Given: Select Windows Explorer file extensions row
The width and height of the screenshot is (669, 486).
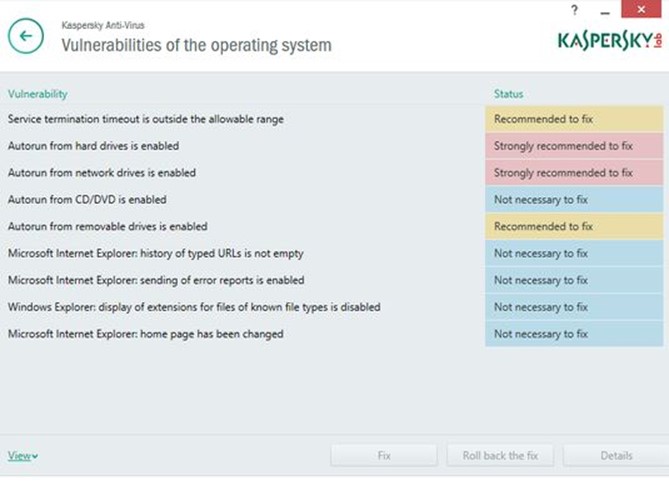Looking at the screenshot, I should (x=193, y=307).
